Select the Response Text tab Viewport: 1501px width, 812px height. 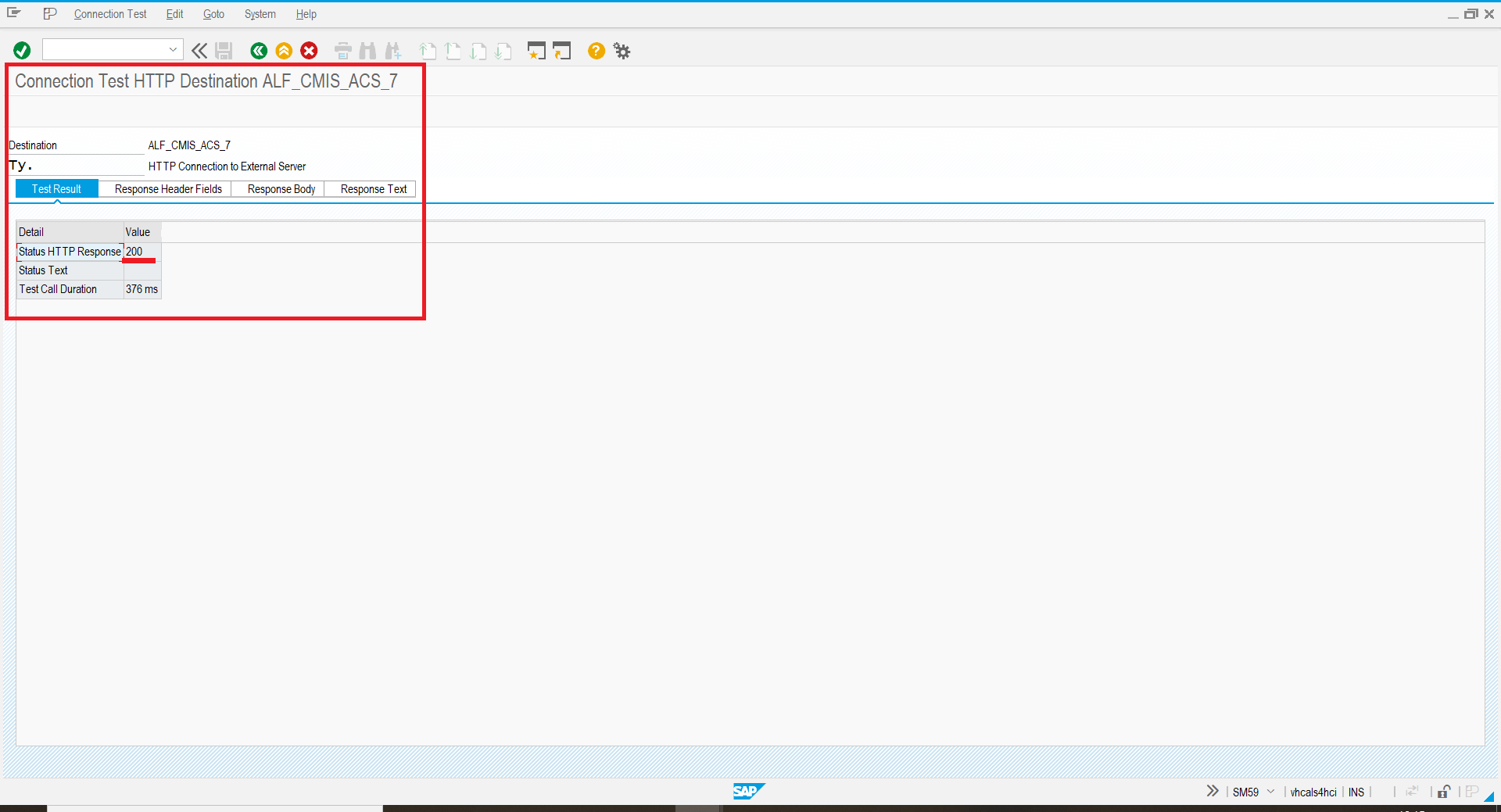373,189
